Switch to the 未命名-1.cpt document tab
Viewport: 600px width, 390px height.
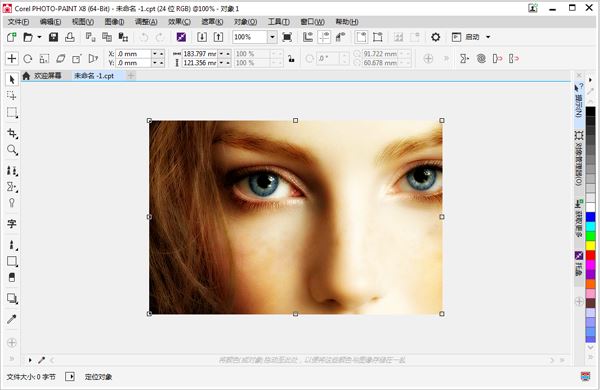tap(94, 76)
